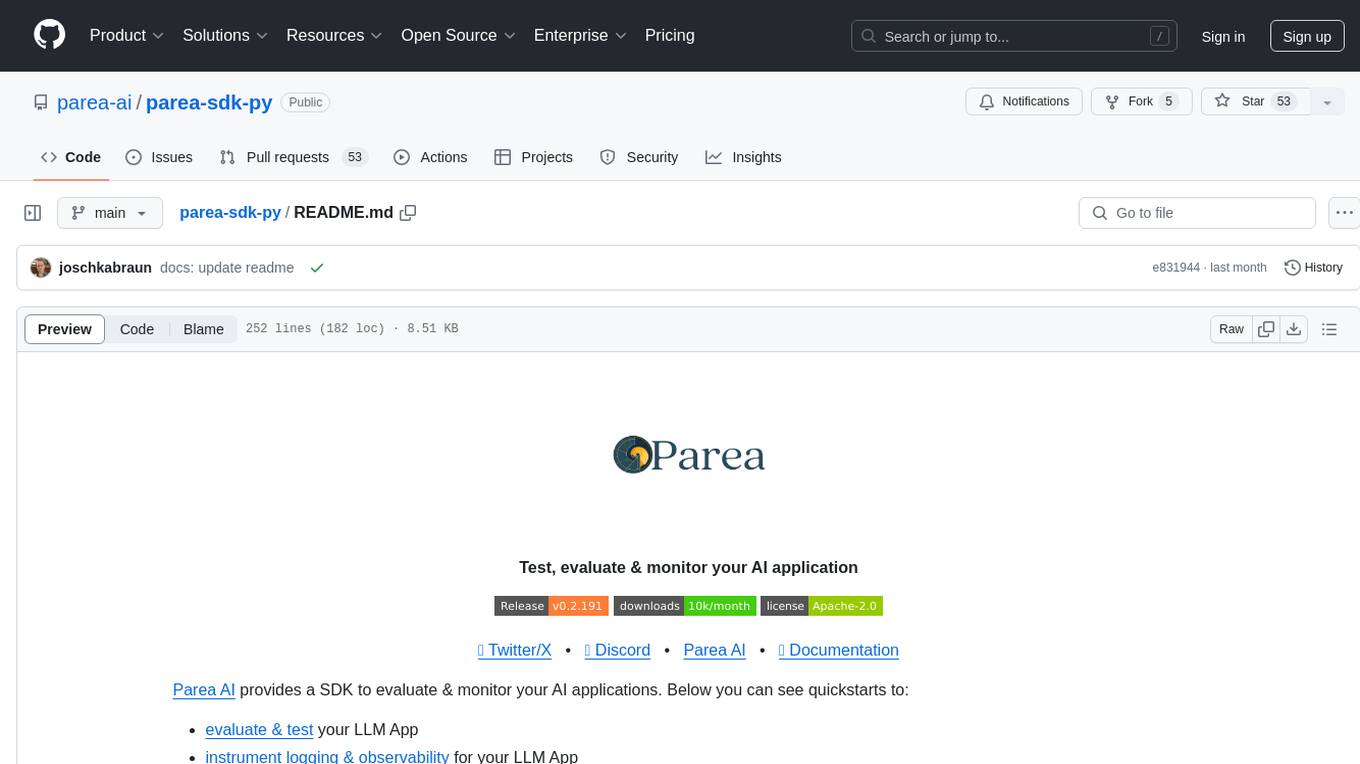1360x764 pixels.
Task: Switch to the Pull requests tab
Action: [x=294, y=157]
